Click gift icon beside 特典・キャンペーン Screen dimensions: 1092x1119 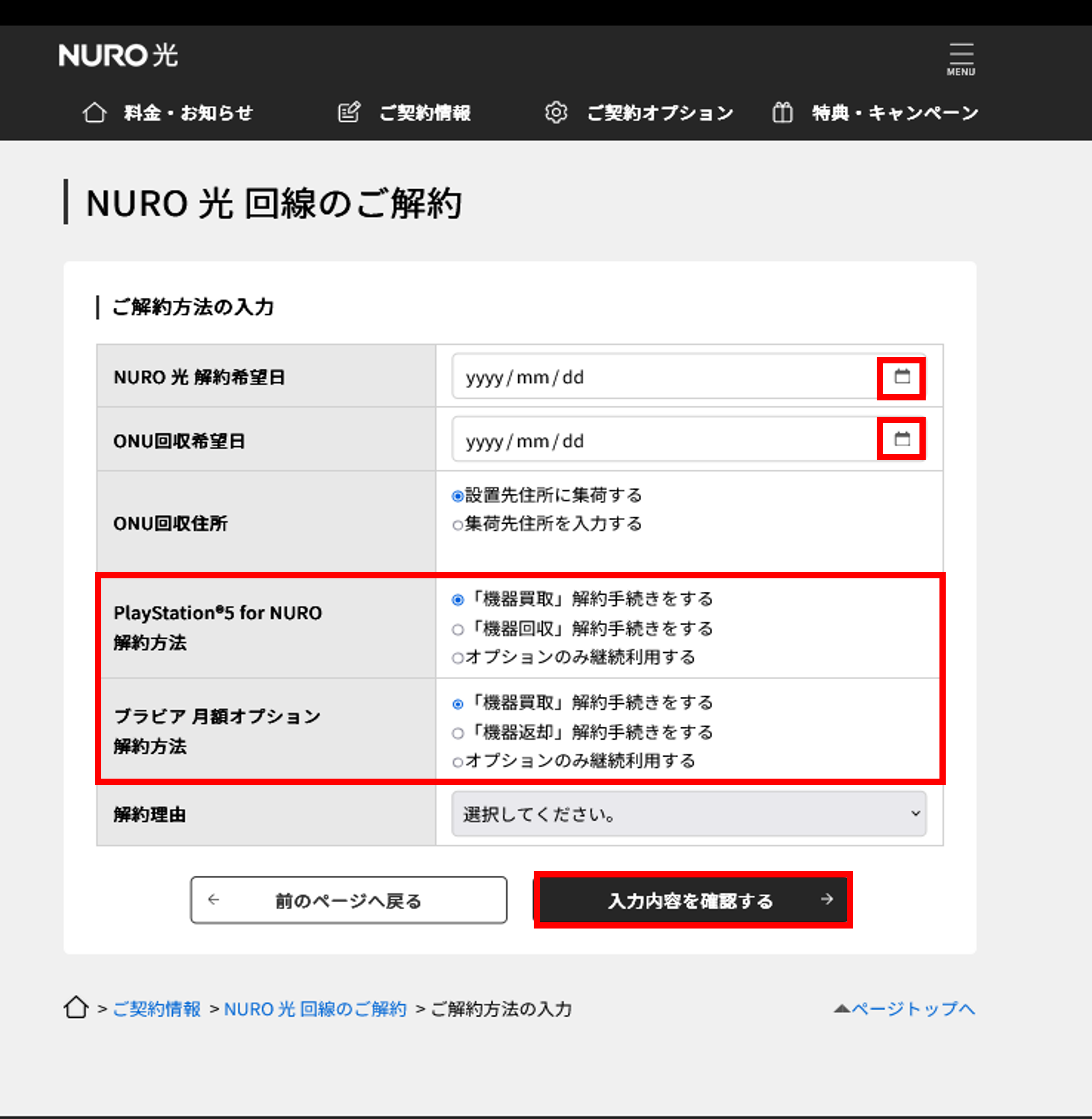pos(782,112)
